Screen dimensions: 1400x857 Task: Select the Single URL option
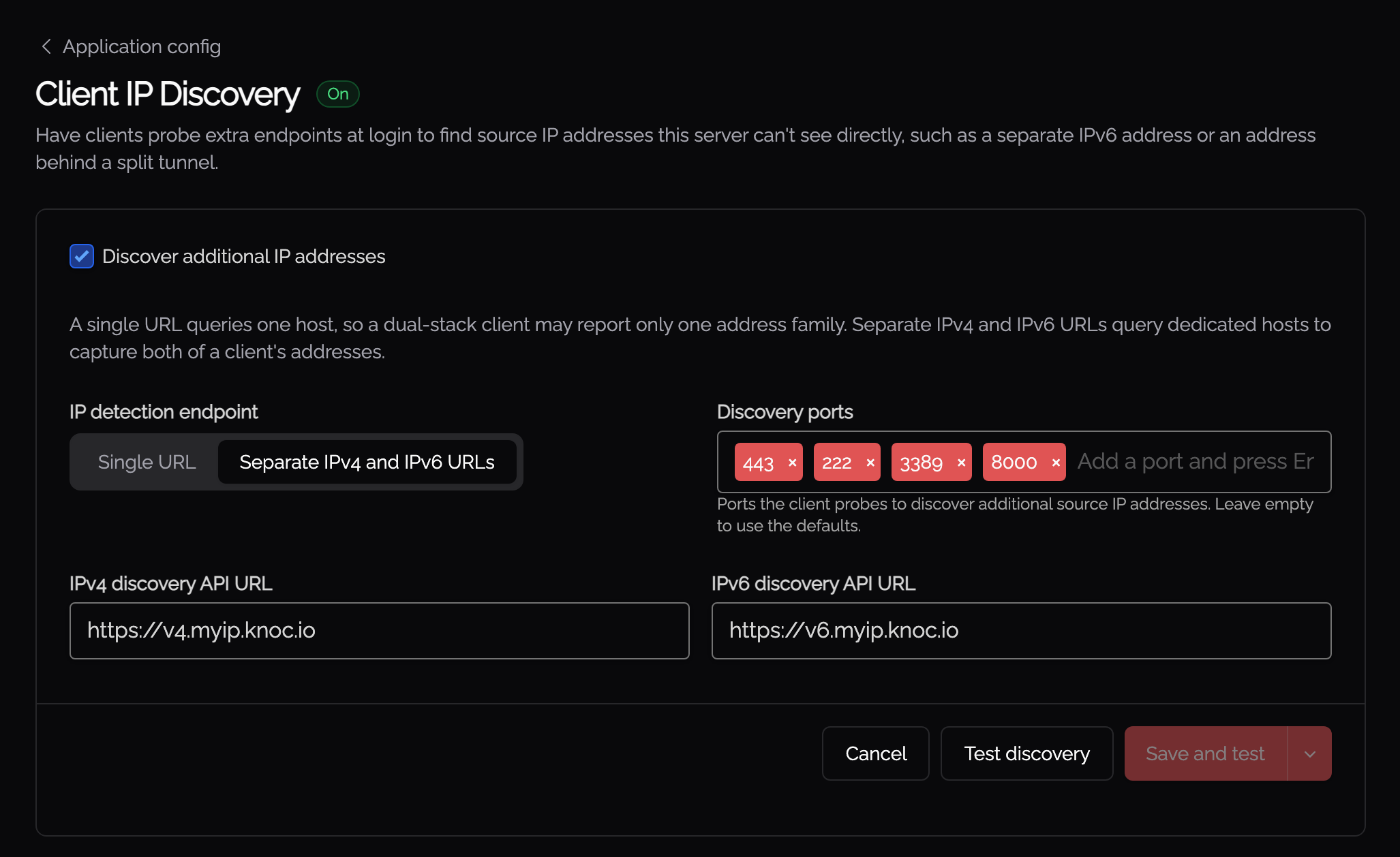point(147,462)
